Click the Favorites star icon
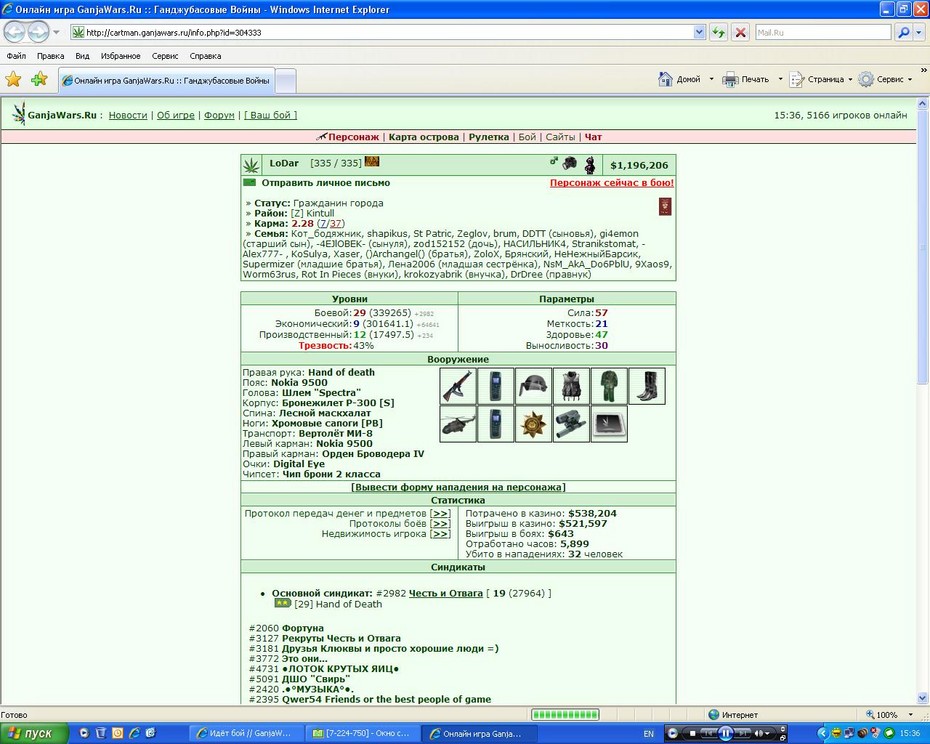 (x=13, y=79)
